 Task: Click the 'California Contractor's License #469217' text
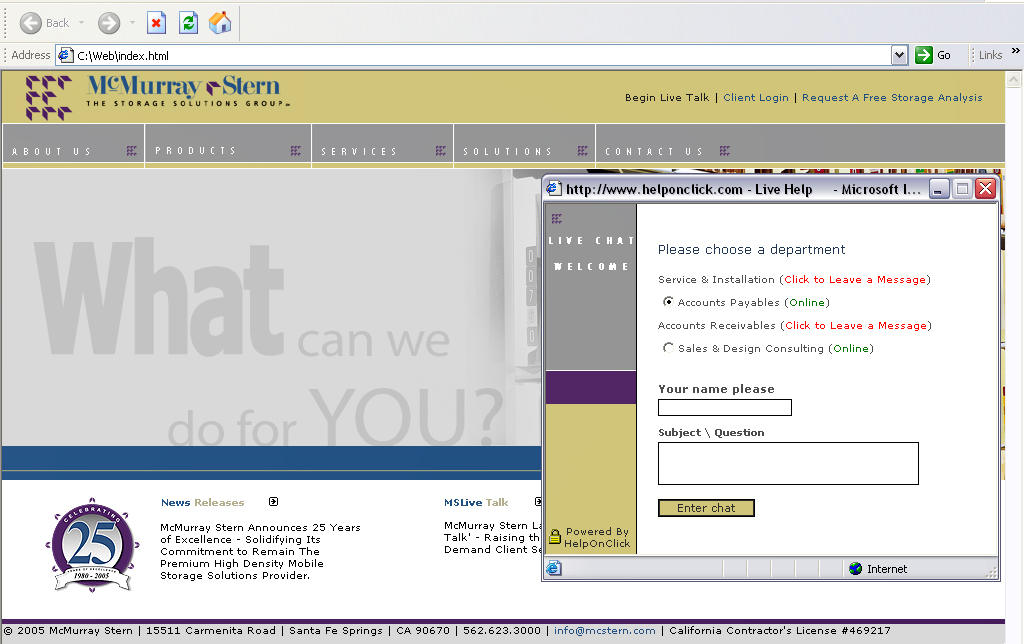pyautogui.click(x=780, y=630)
